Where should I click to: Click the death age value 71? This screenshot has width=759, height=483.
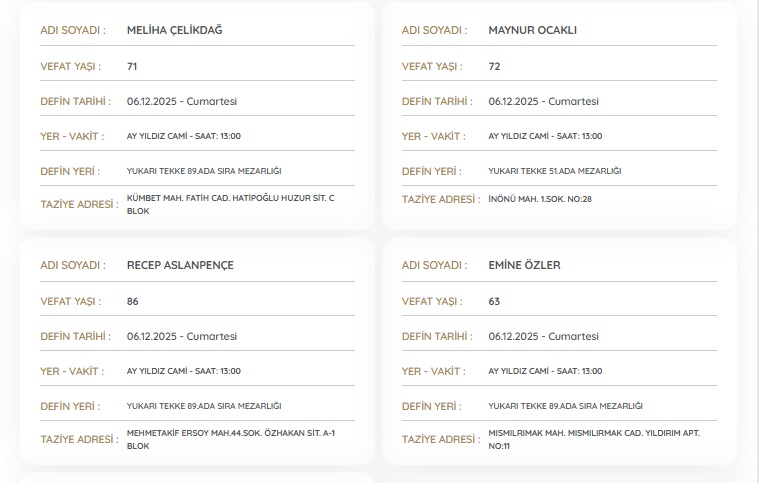[x=132, y=66]
